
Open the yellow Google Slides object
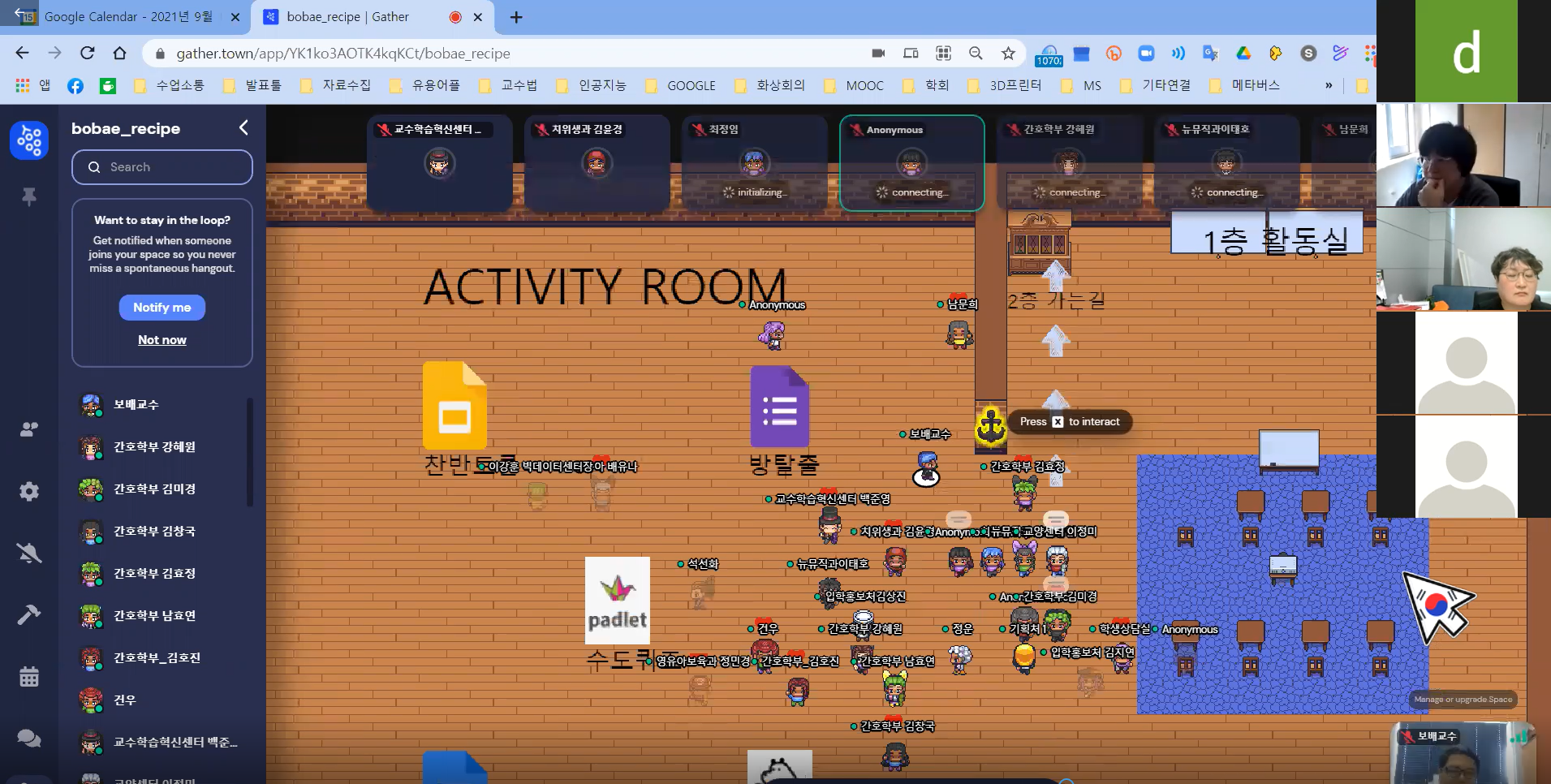point(455,406)
